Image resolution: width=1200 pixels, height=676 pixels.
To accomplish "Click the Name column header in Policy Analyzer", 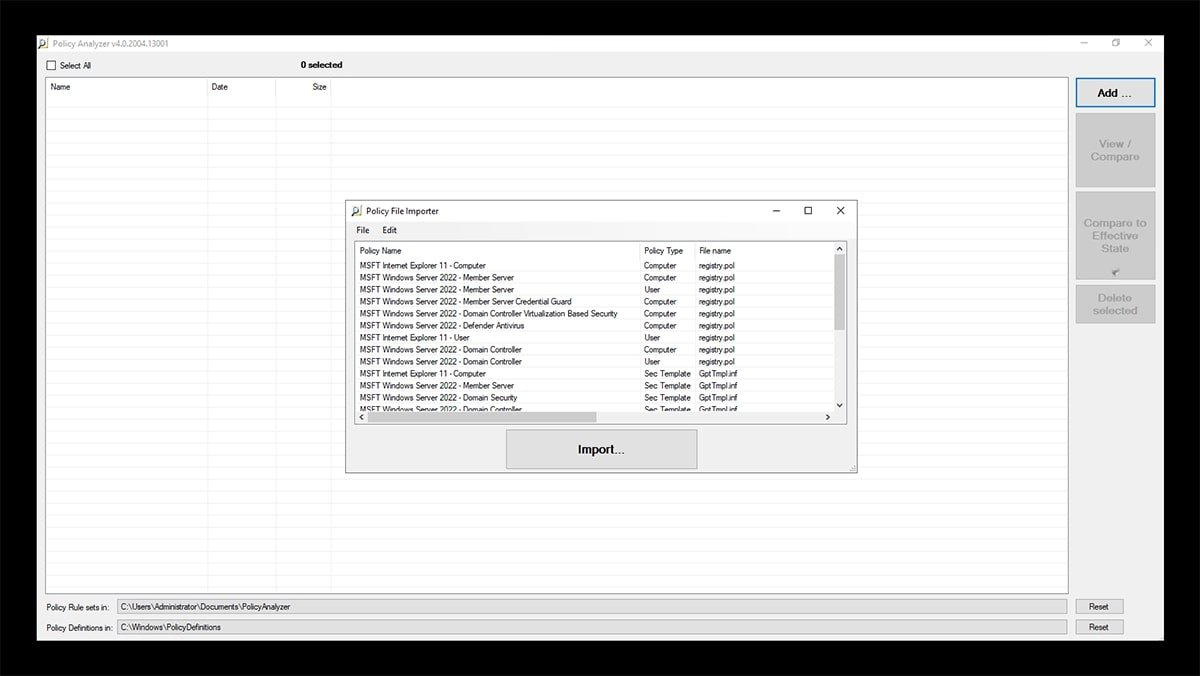I will coord(127,87).
